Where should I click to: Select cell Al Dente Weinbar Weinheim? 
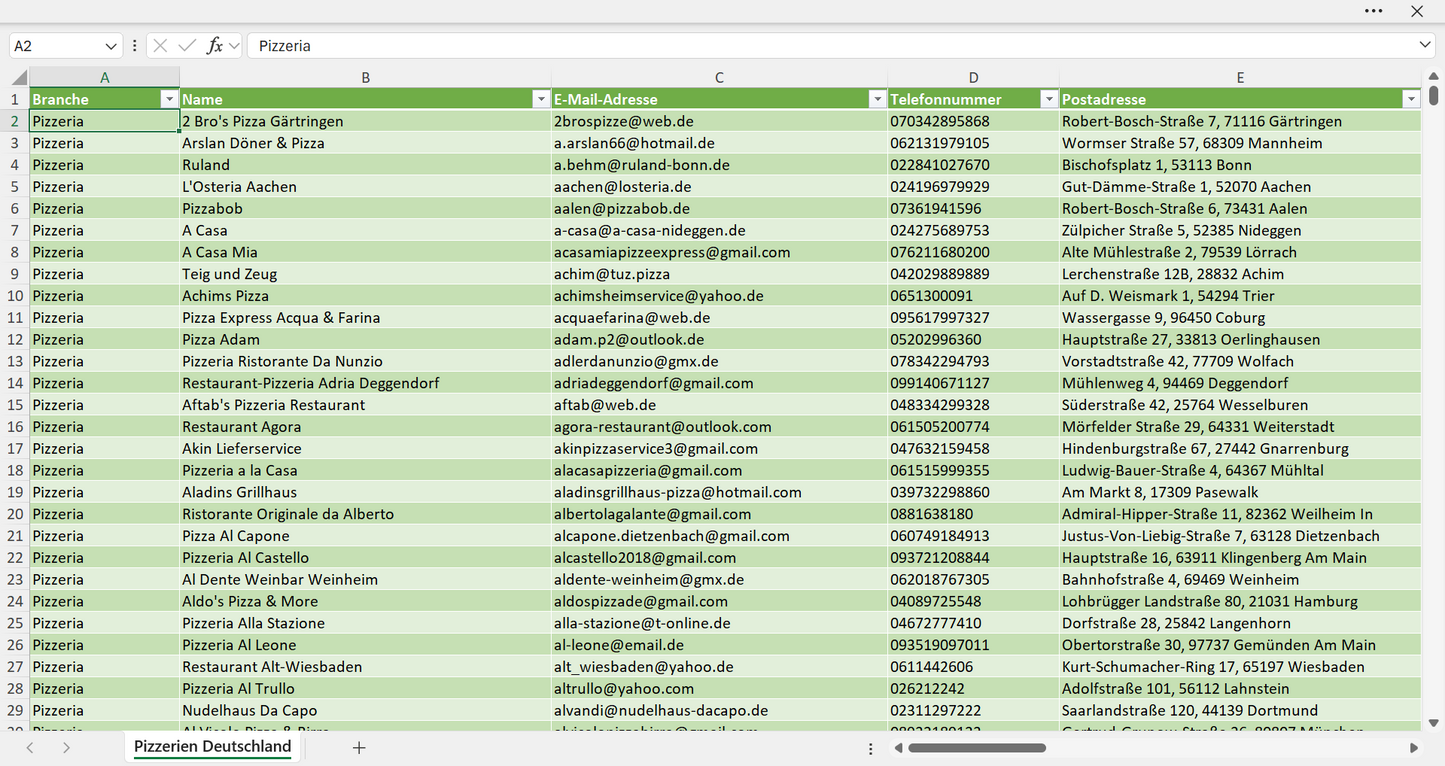pyautogui.click(x=366, y=580)
